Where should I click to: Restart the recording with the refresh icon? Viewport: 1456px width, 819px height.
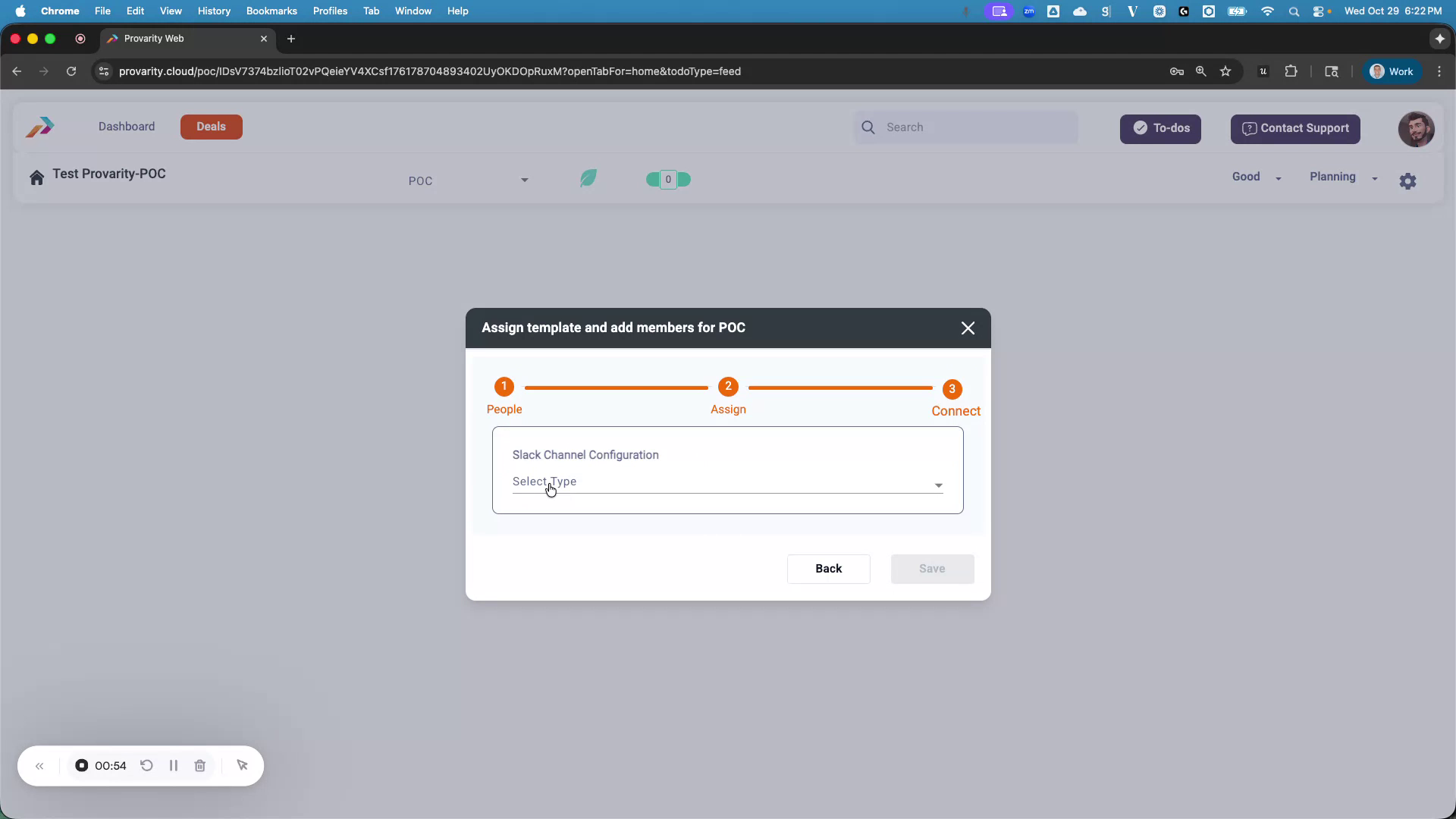coord(146,766)
